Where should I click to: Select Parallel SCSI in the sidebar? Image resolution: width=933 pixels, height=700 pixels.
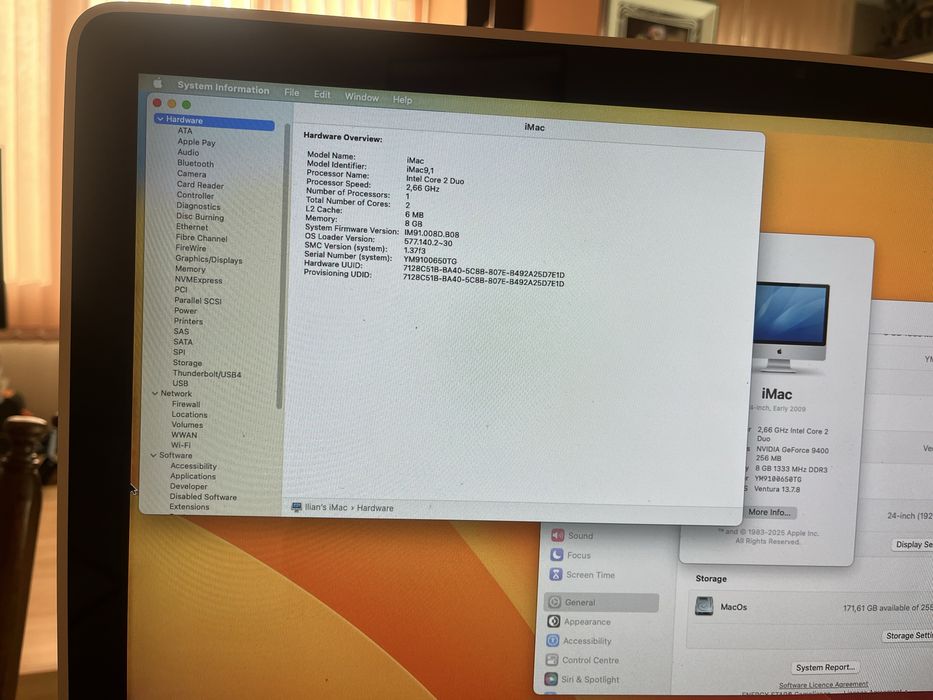point(198,301)
